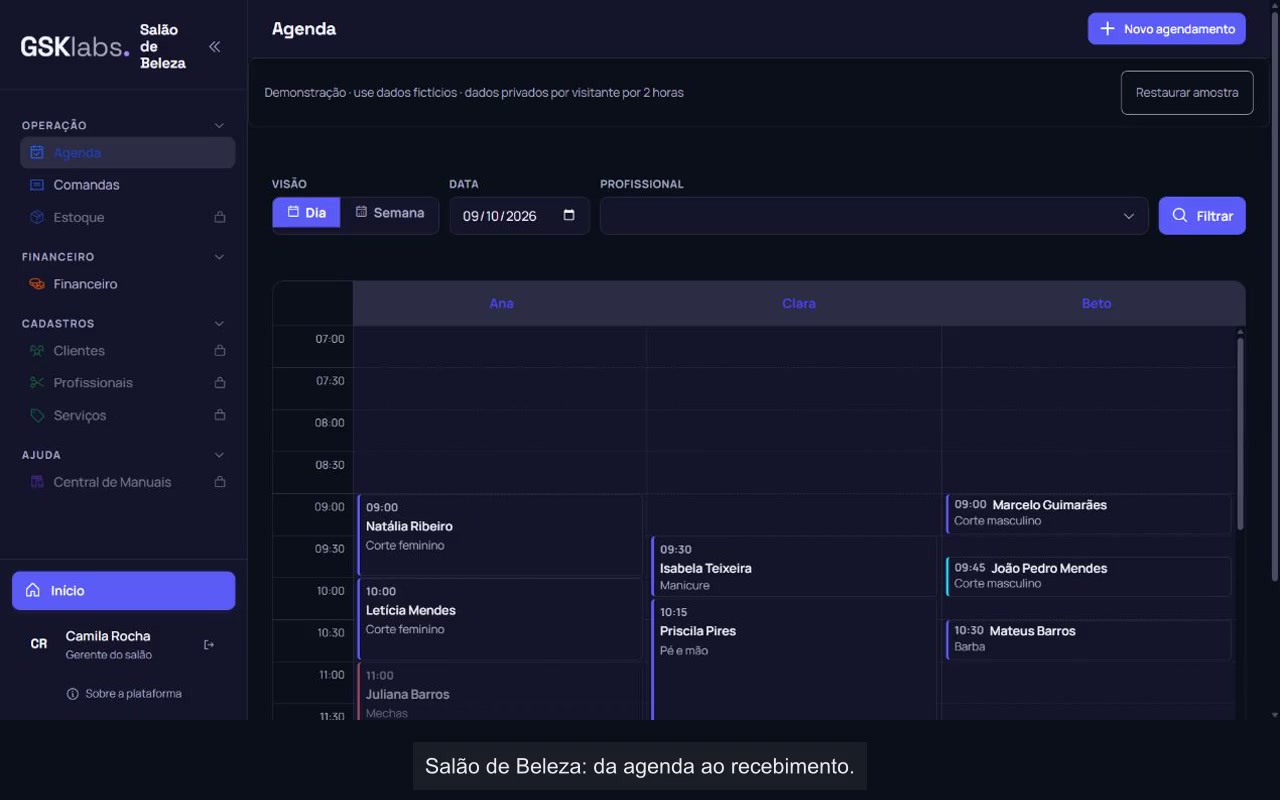Click the Profissionais scissors icon
The height and width of the screenshot is (800, 1280).
37,383
